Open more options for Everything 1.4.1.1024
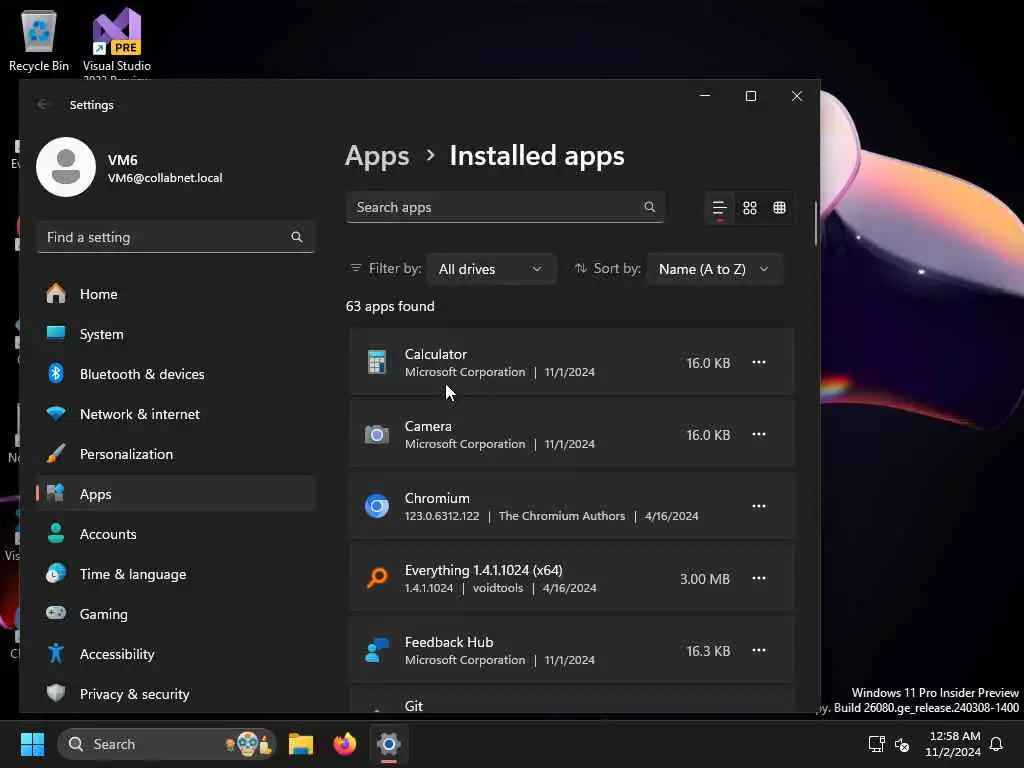Screen dimensions: 1024x768 tap(758, 578)
